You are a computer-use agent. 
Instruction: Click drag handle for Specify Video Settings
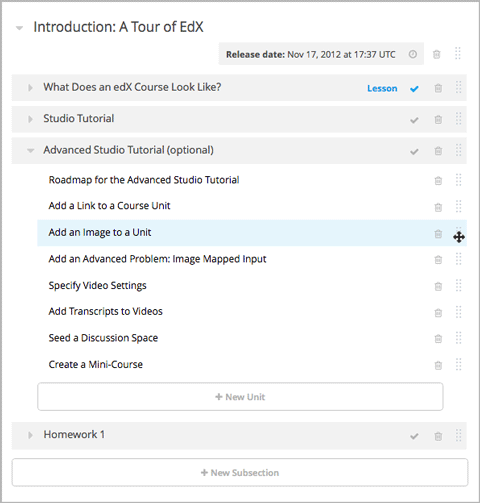(x=459, y=285)
